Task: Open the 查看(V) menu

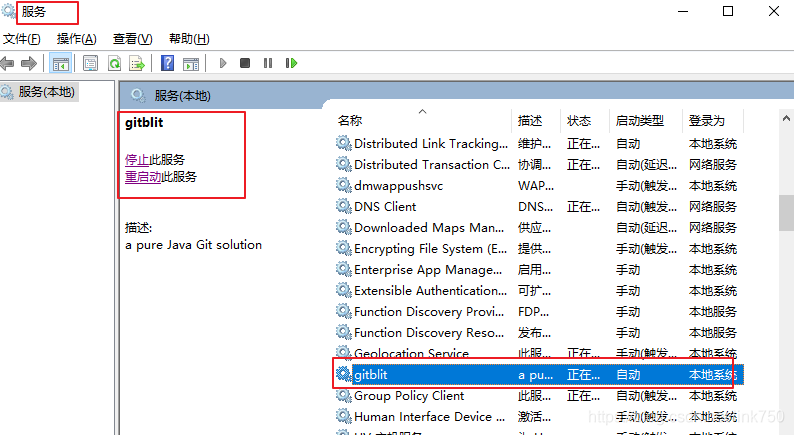Action: tap(133, 38)
